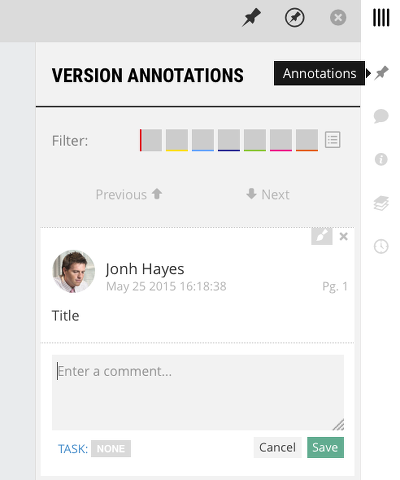Open the filter list view icon
The width and height of the screenshot is (400, 480).
click(x=333, y=140)
